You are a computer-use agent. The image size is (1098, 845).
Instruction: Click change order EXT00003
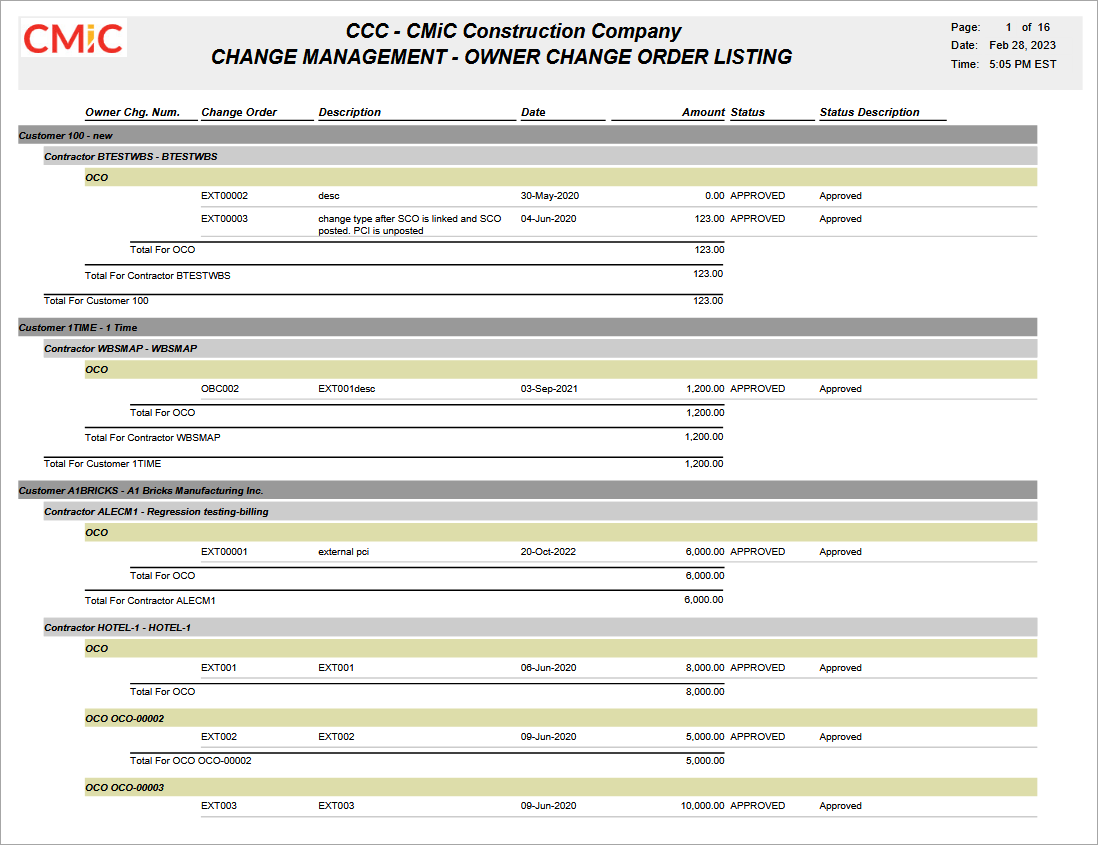[x=224, y=218]
